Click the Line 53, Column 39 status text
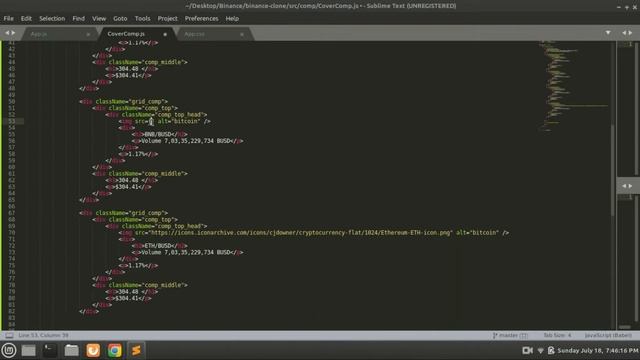This screenshot has height=360, width=640. click(43, 335)
